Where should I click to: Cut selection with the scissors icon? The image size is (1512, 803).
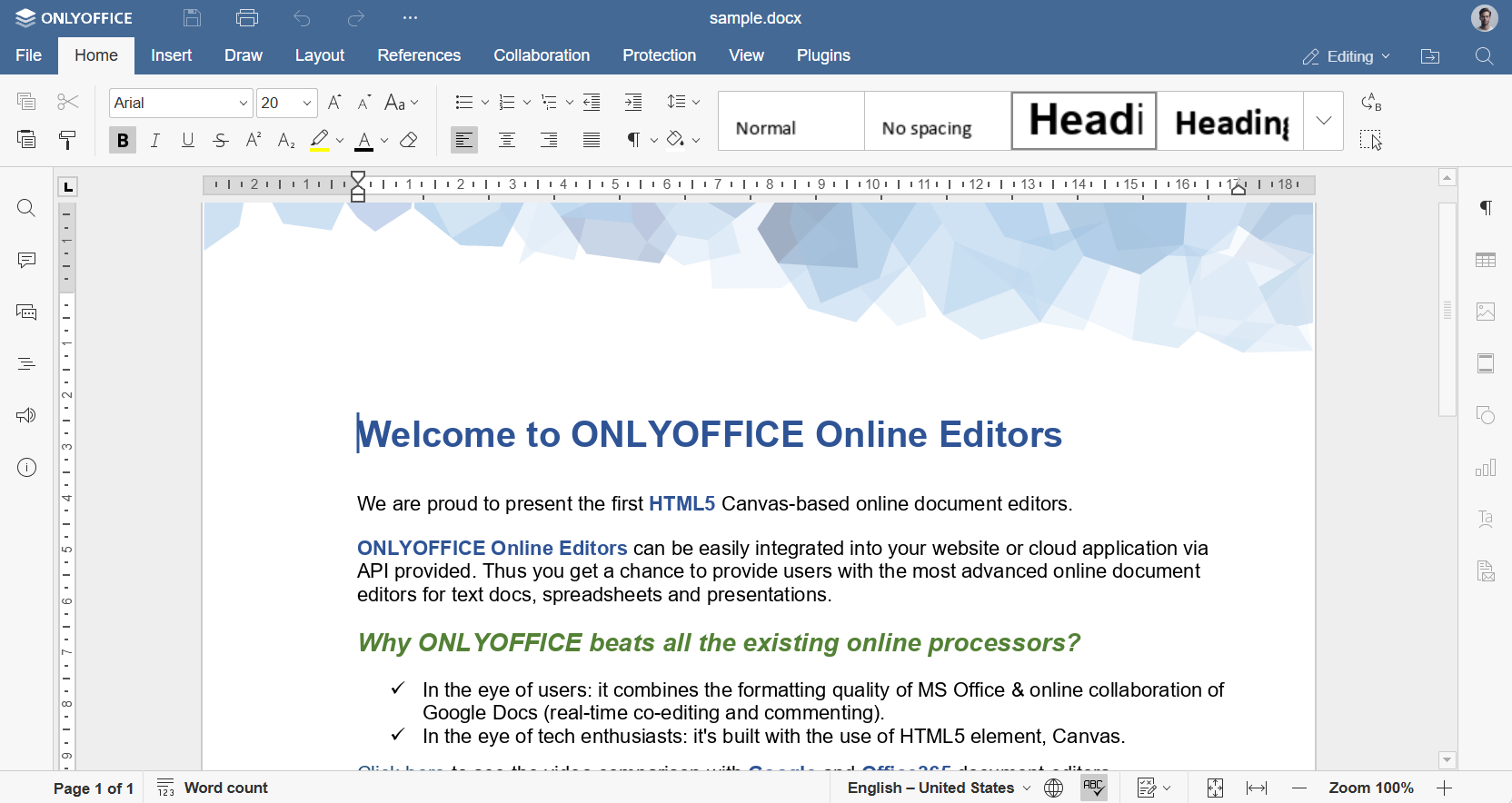point(68,102)
